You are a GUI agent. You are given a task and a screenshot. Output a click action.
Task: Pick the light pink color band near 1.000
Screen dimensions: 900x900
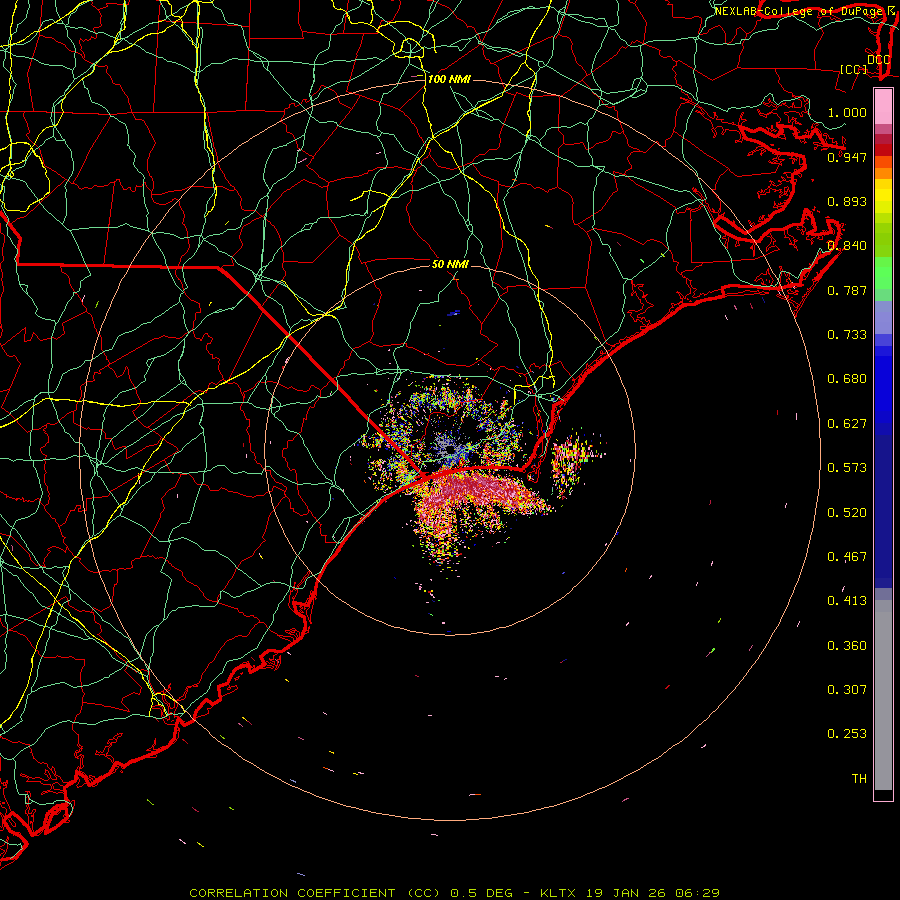click(x=883, y=107)
